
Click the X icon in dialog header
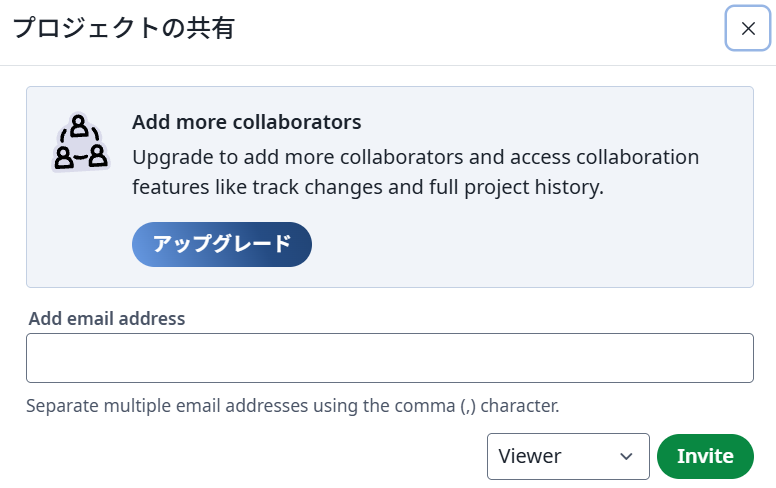pos(748,29)
